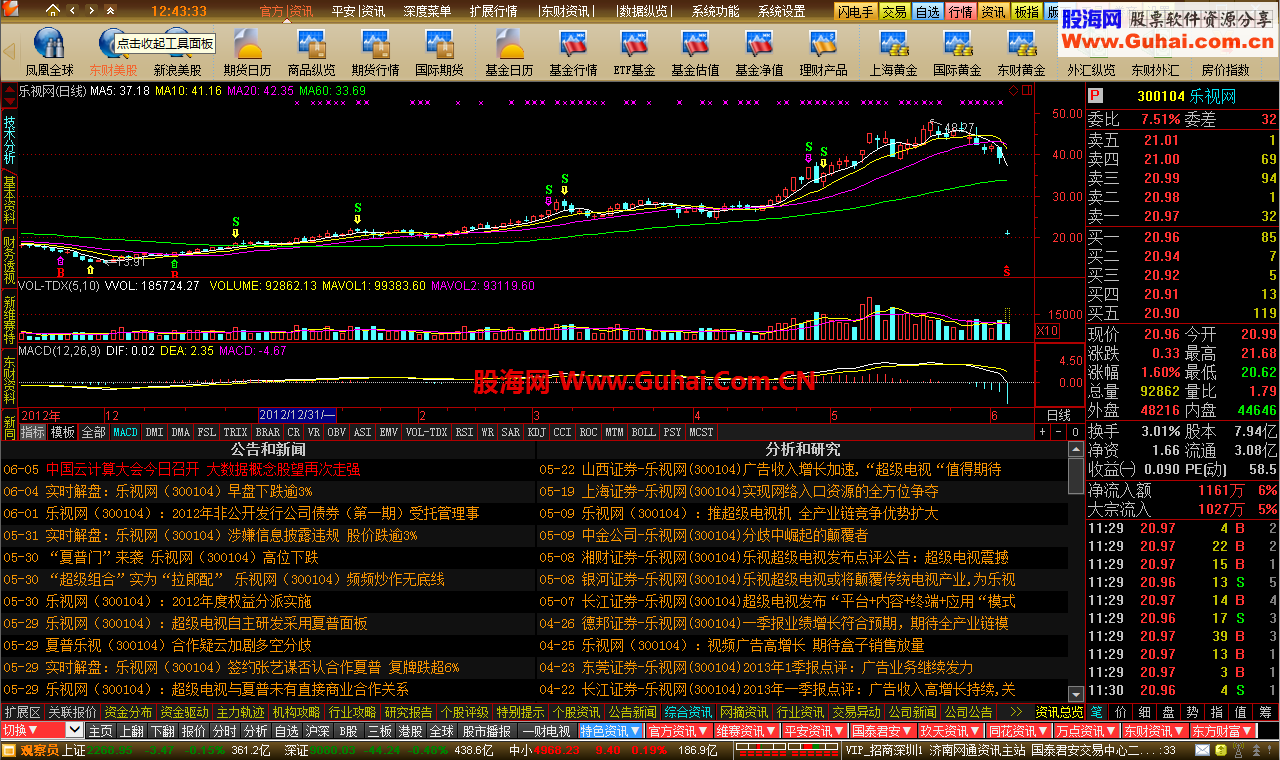Open the 理财产品 toolbar icon

click(x=823, y=52)
